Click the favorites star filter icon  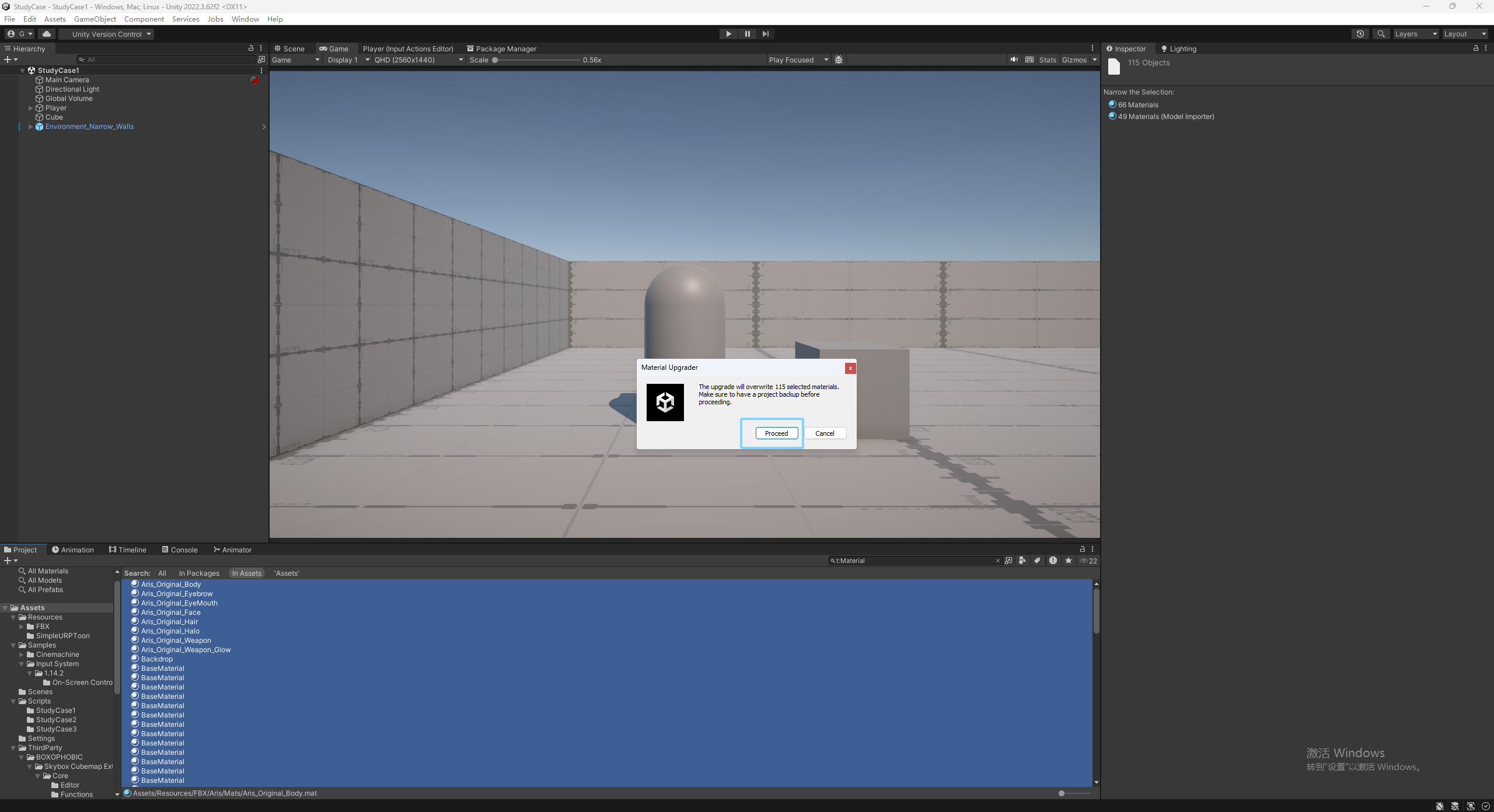1069,561
